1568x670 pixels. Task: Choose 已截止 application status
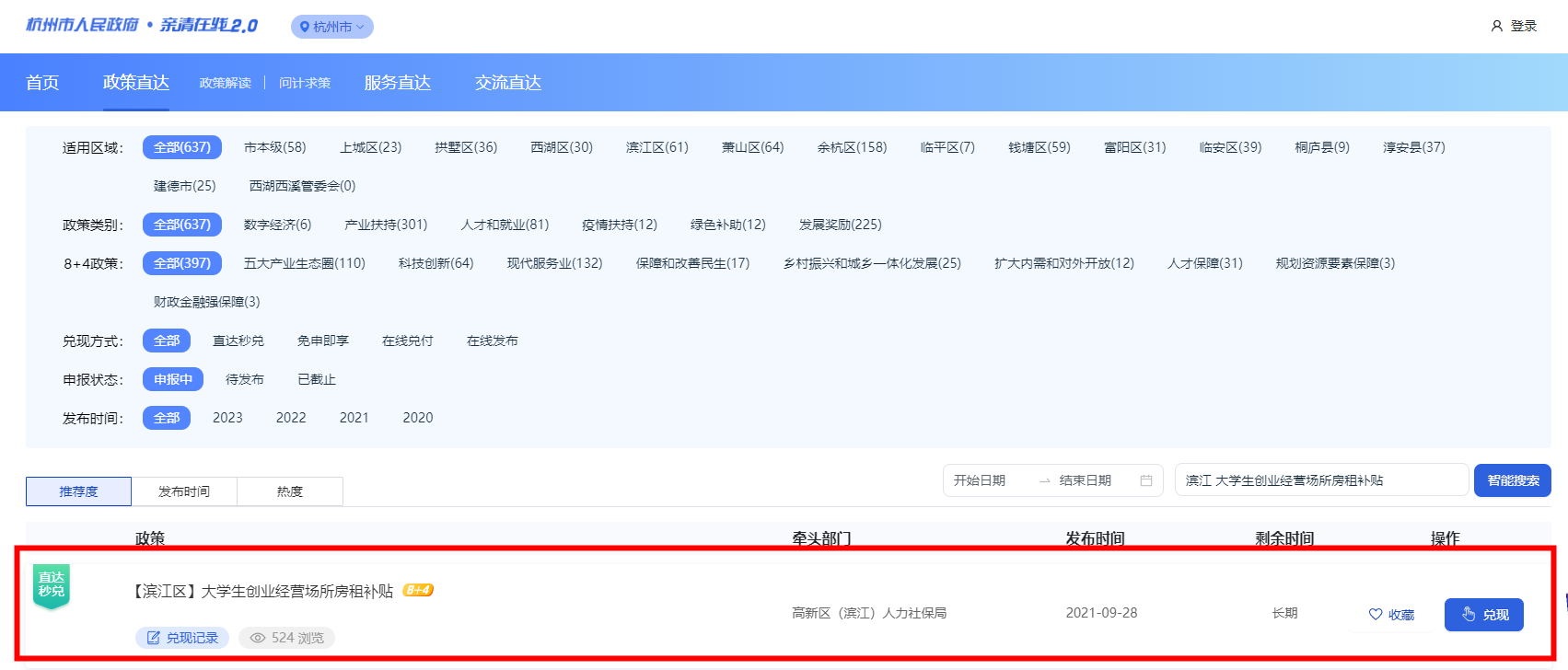pyautogui.click(x=317, y=379)
